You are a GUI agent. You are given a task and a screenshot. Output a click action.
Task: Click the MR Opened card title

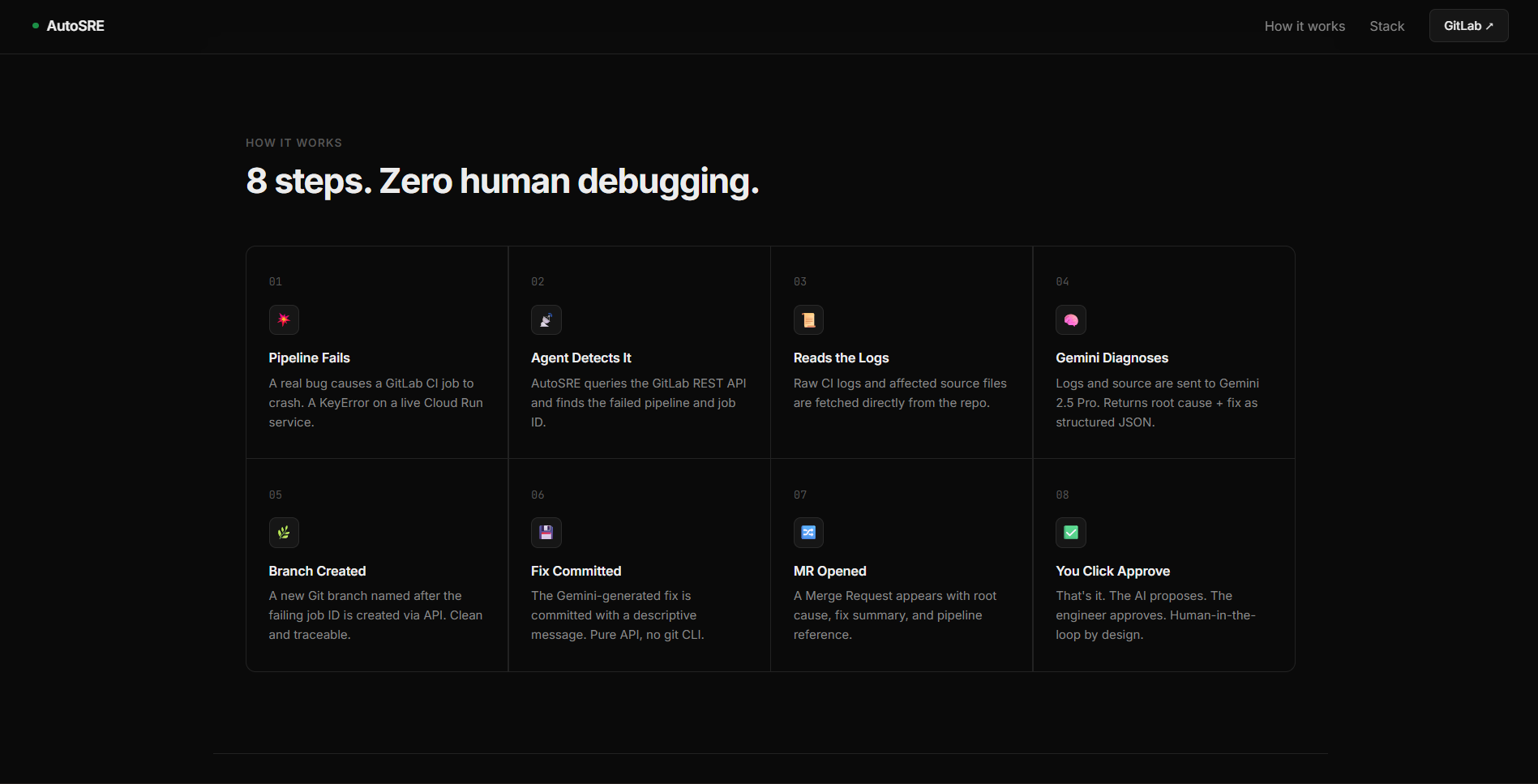[829, 571]
